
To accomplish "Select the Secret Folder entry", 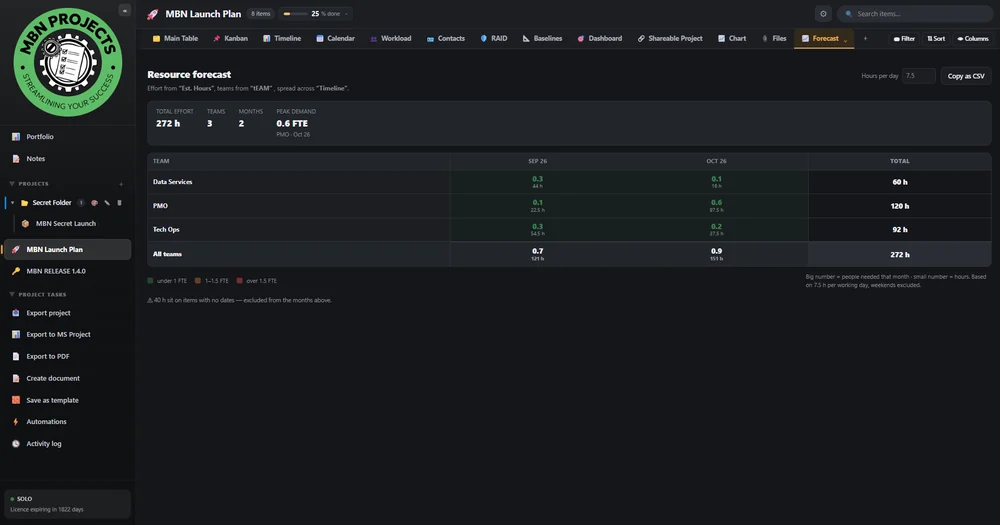I will click(52, 203).
